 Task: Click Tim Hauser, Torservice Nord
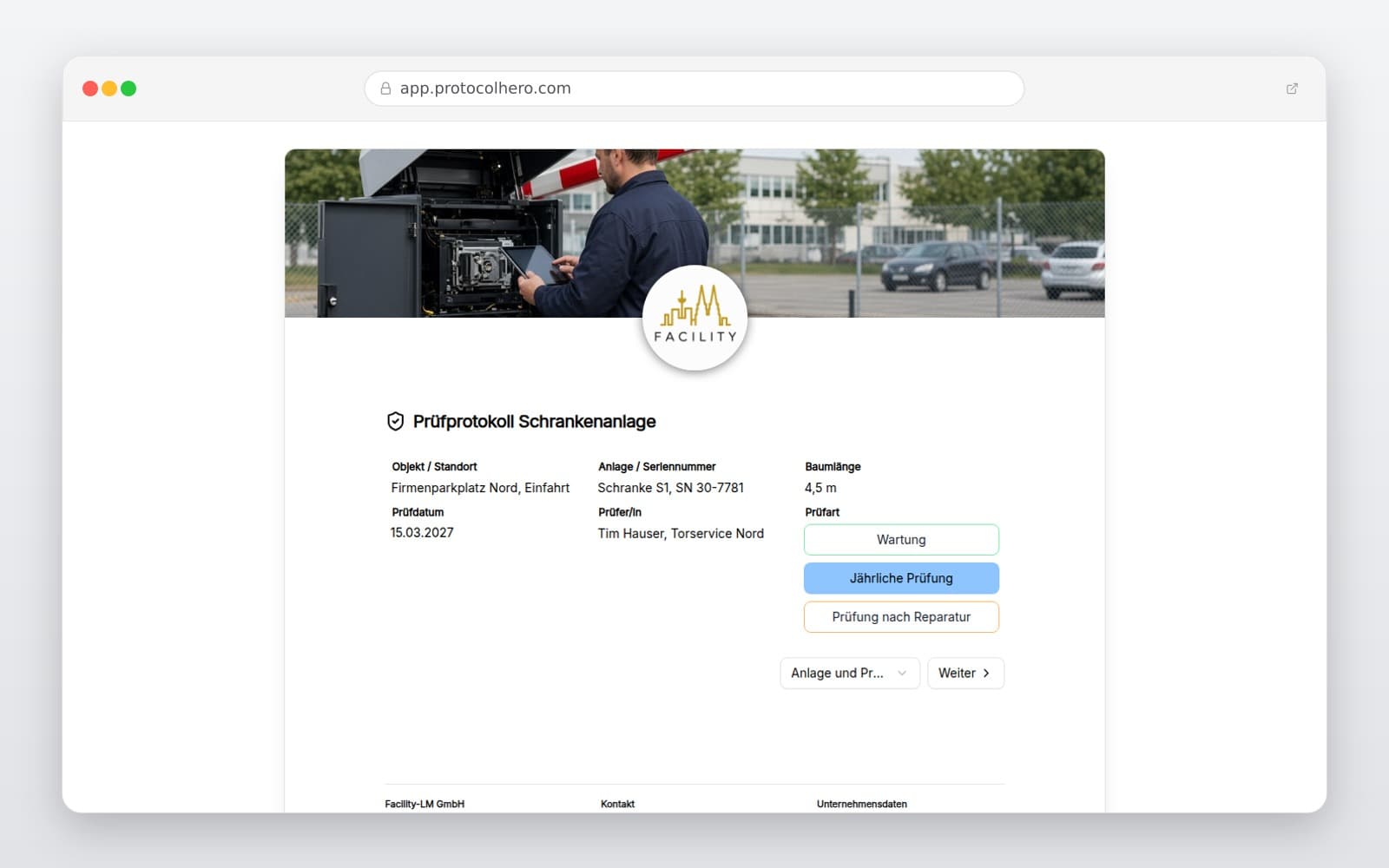click(x=681, y=534)
